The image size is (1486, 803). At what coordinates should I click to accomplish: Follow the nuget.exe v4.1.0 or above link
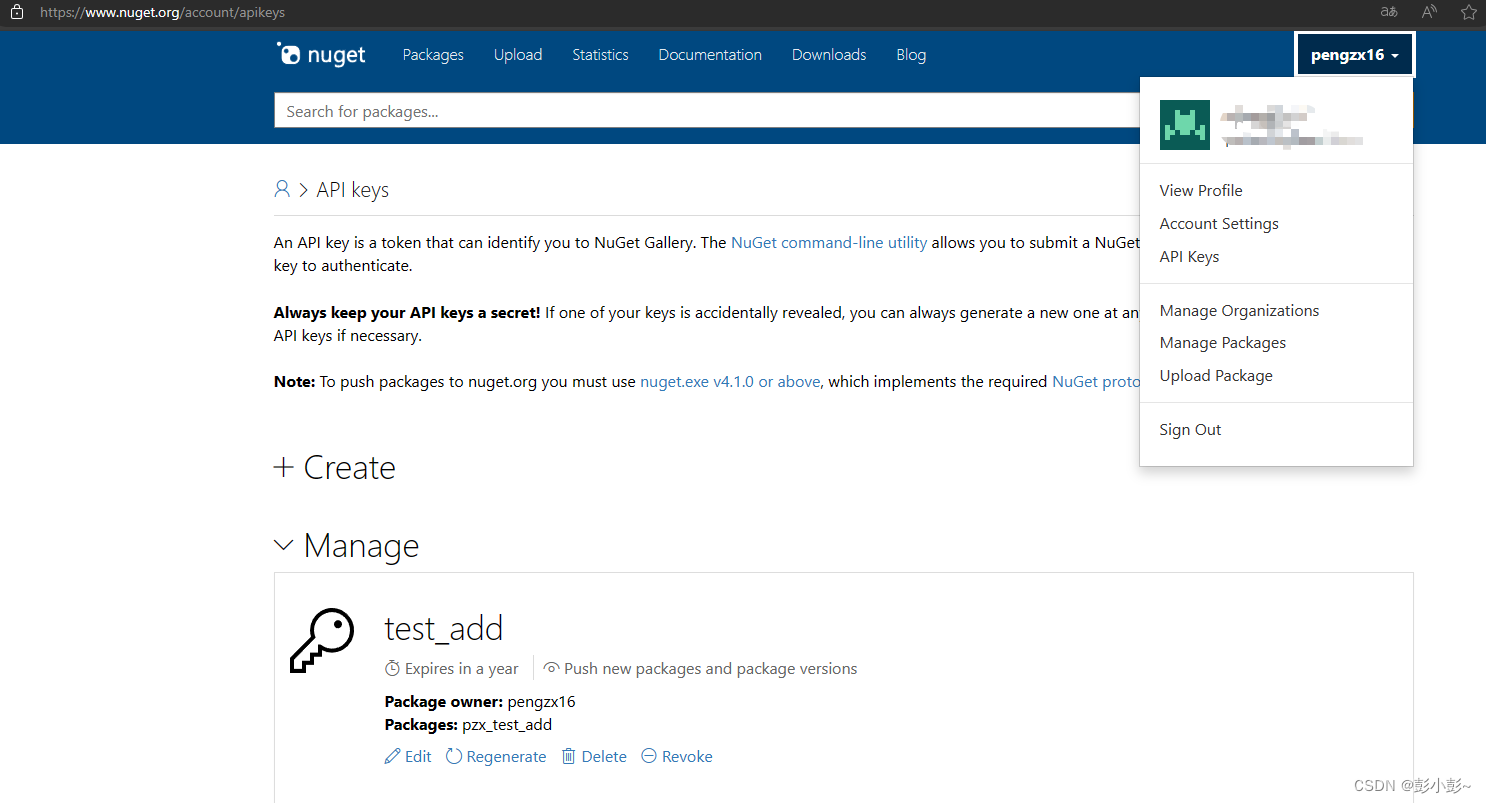[x=730, y=381]
